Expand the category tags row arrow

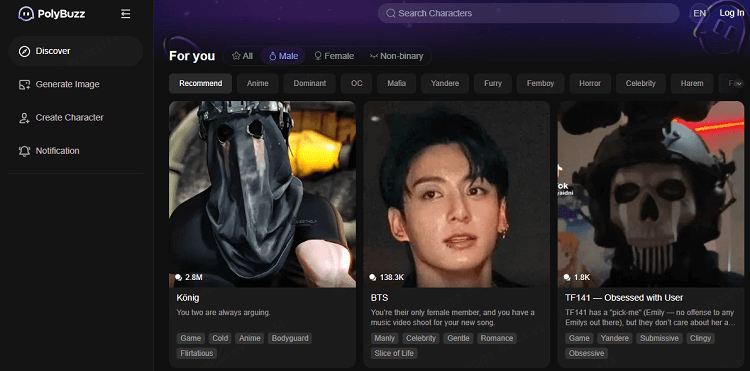739,84
